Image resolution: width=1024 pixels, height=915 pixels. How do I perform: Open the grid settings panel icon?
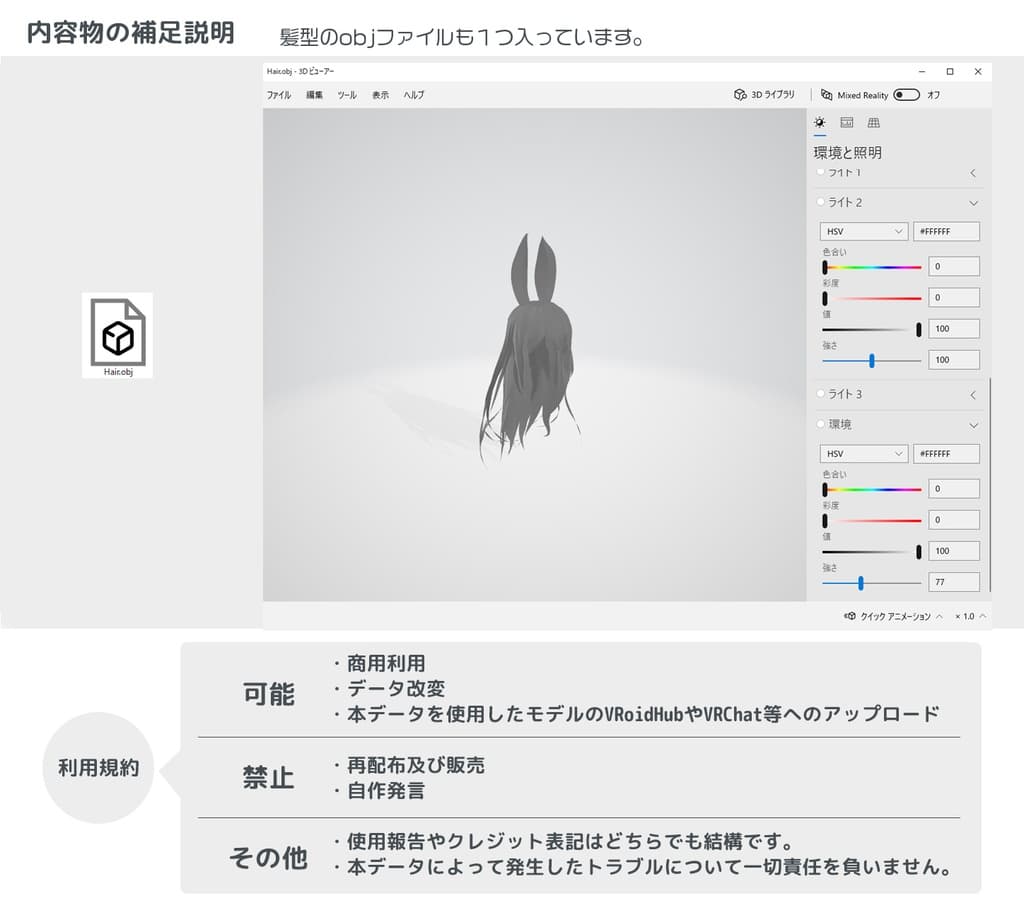click(872, 122)
